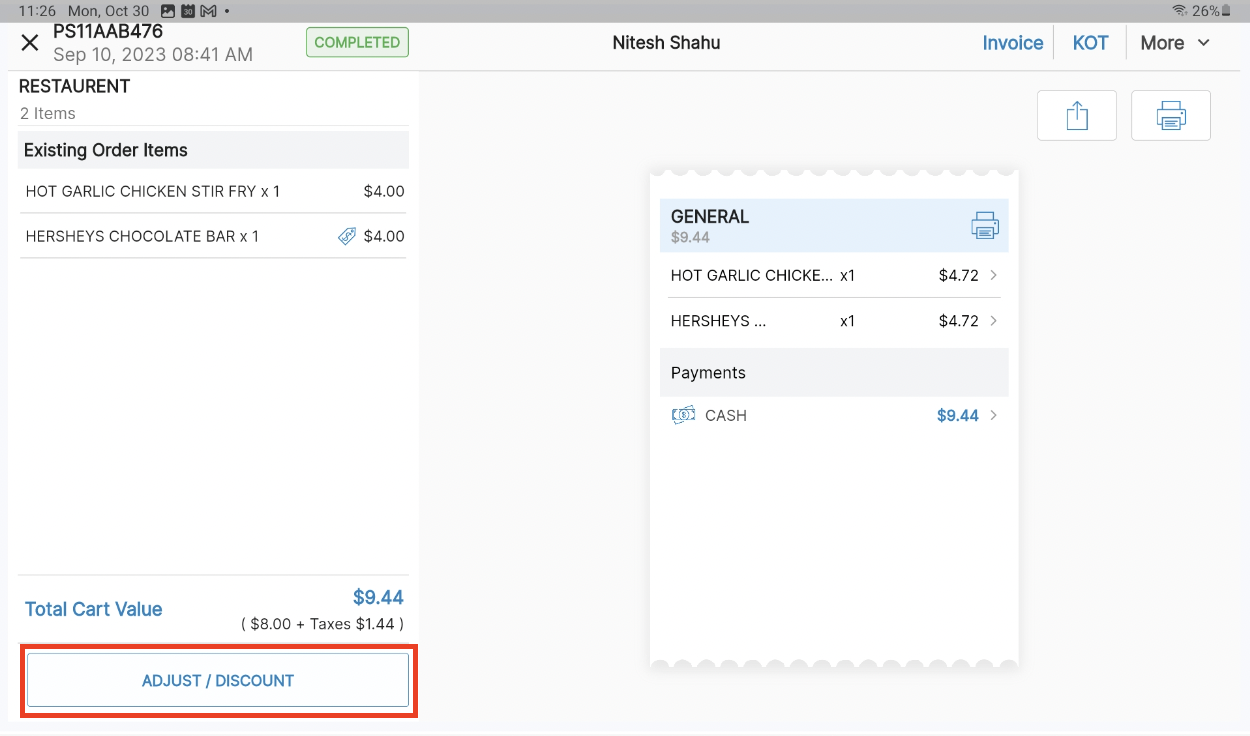
Task: Tap the calendar notification icon in status bar
Action: (x=188, y=11)
